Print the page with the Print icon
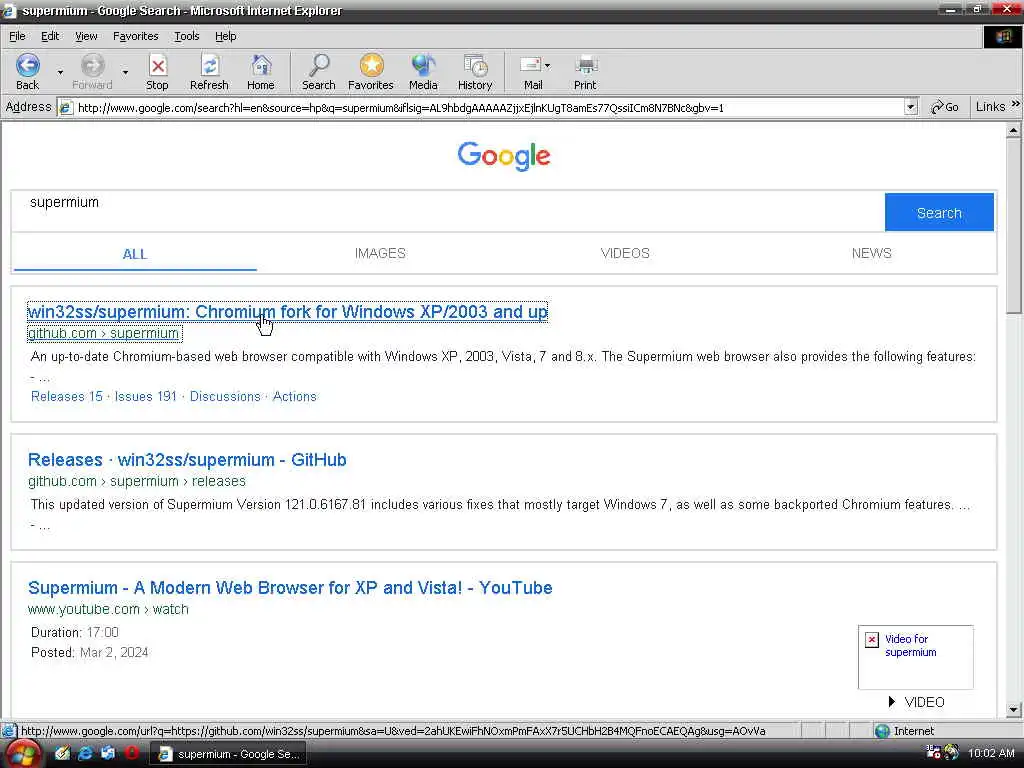This screenshot has height=768, width=1024. pos(585,65)
